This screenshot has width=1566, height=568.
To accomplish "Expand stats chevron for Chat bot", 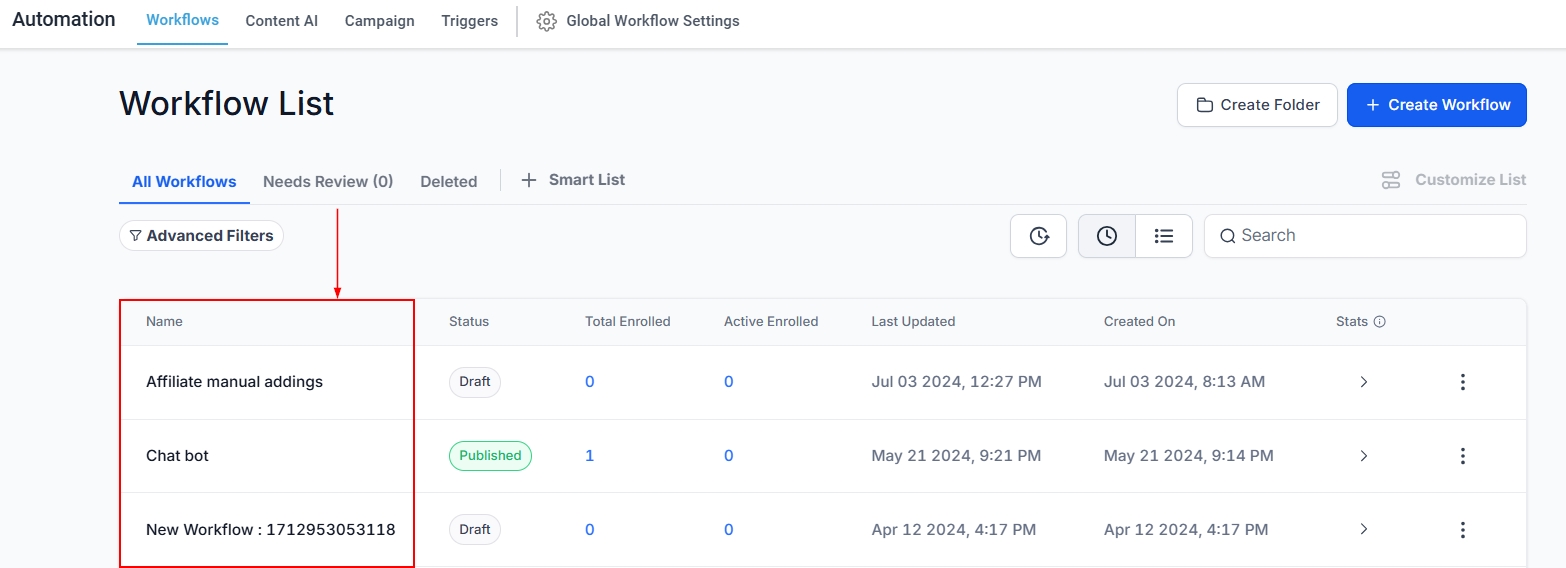I will [1363, 456].
